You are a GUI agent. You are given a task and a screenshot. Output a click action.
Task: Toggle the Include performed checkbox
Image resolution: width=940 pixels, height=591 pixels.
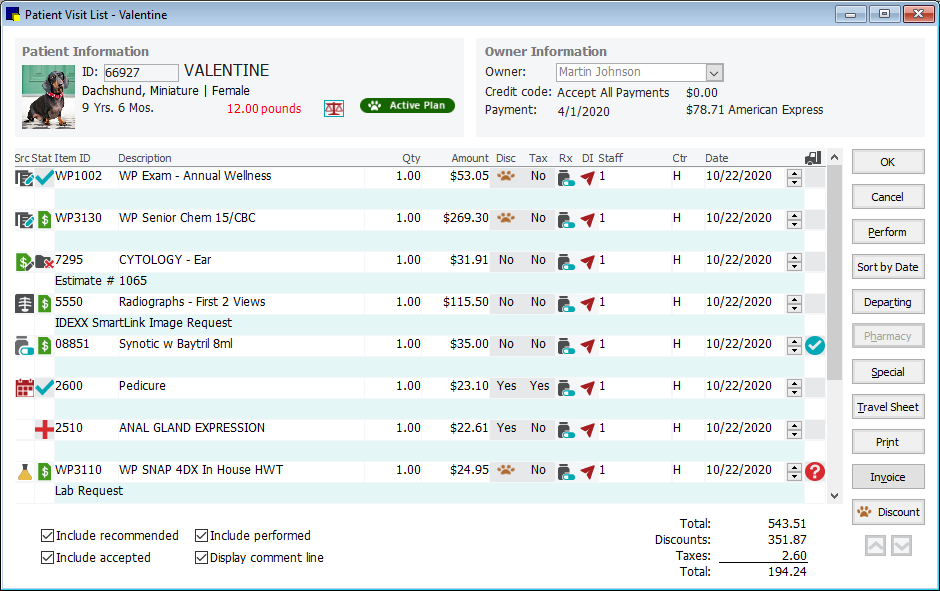tap(200, 535)
